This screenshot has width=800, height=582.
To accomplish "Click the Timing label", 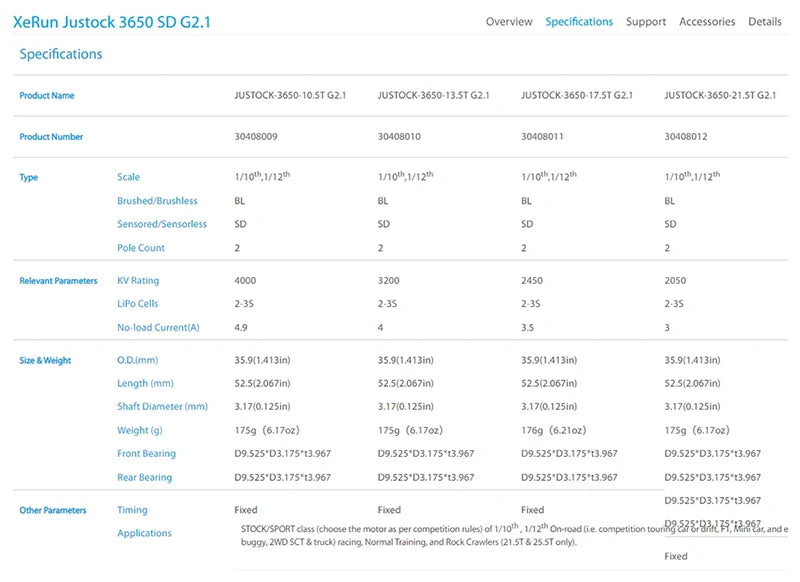I will 132,510.
